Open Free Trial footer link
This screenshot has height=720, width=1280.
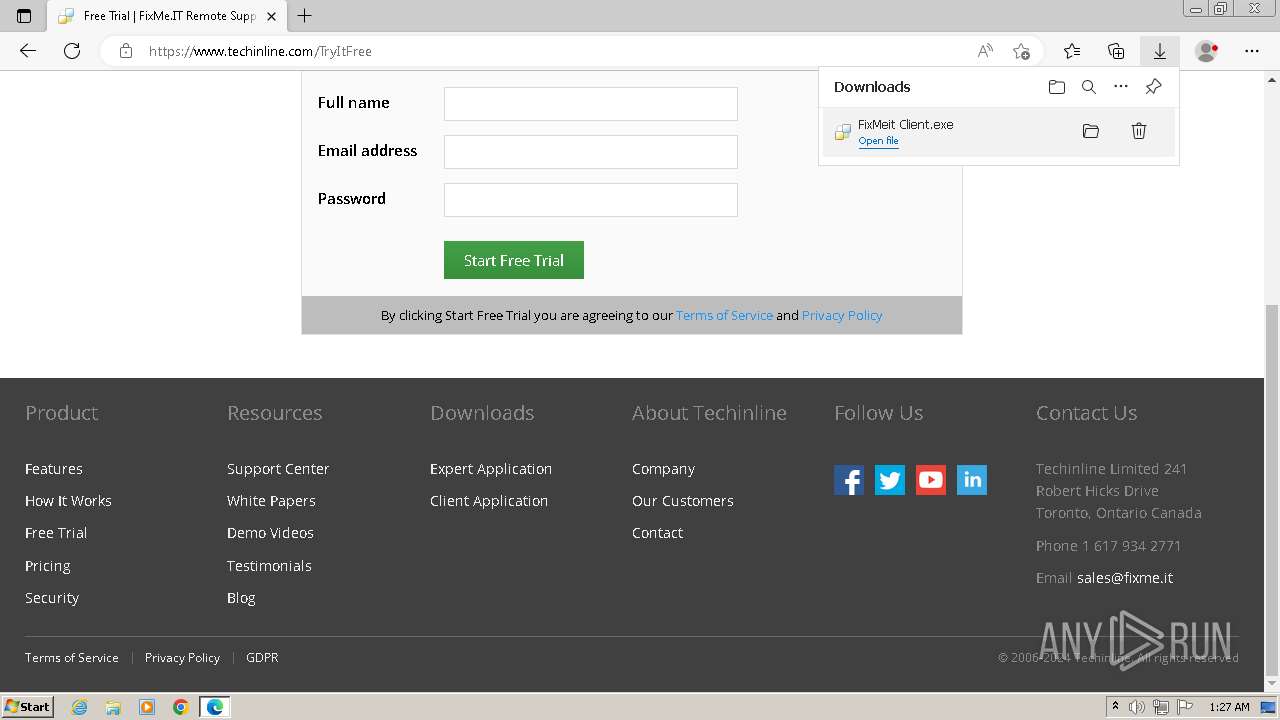point(56,533)
